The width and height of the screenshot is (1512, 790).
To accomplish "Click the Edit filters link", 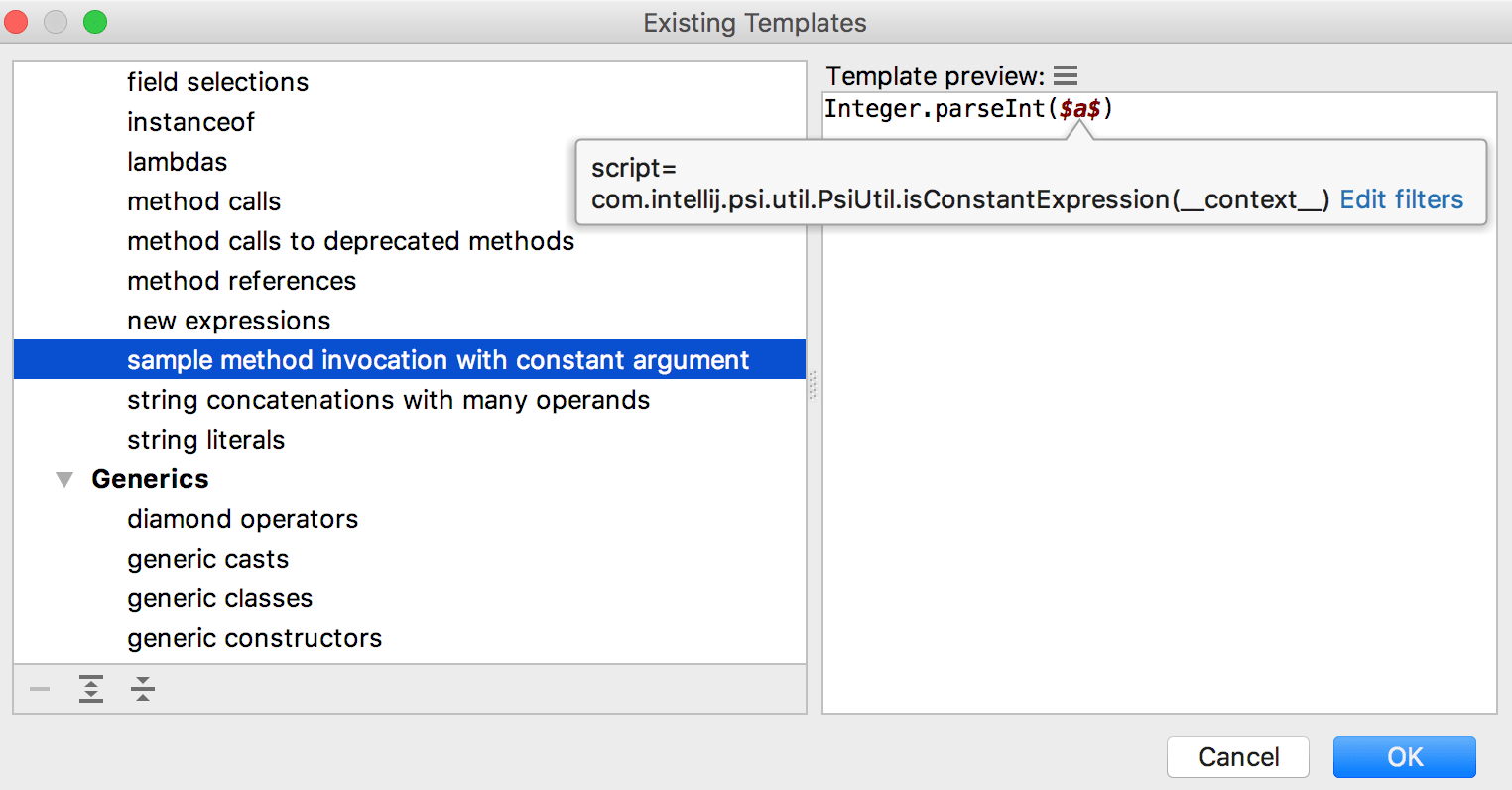I will [x=1401, y=198].
